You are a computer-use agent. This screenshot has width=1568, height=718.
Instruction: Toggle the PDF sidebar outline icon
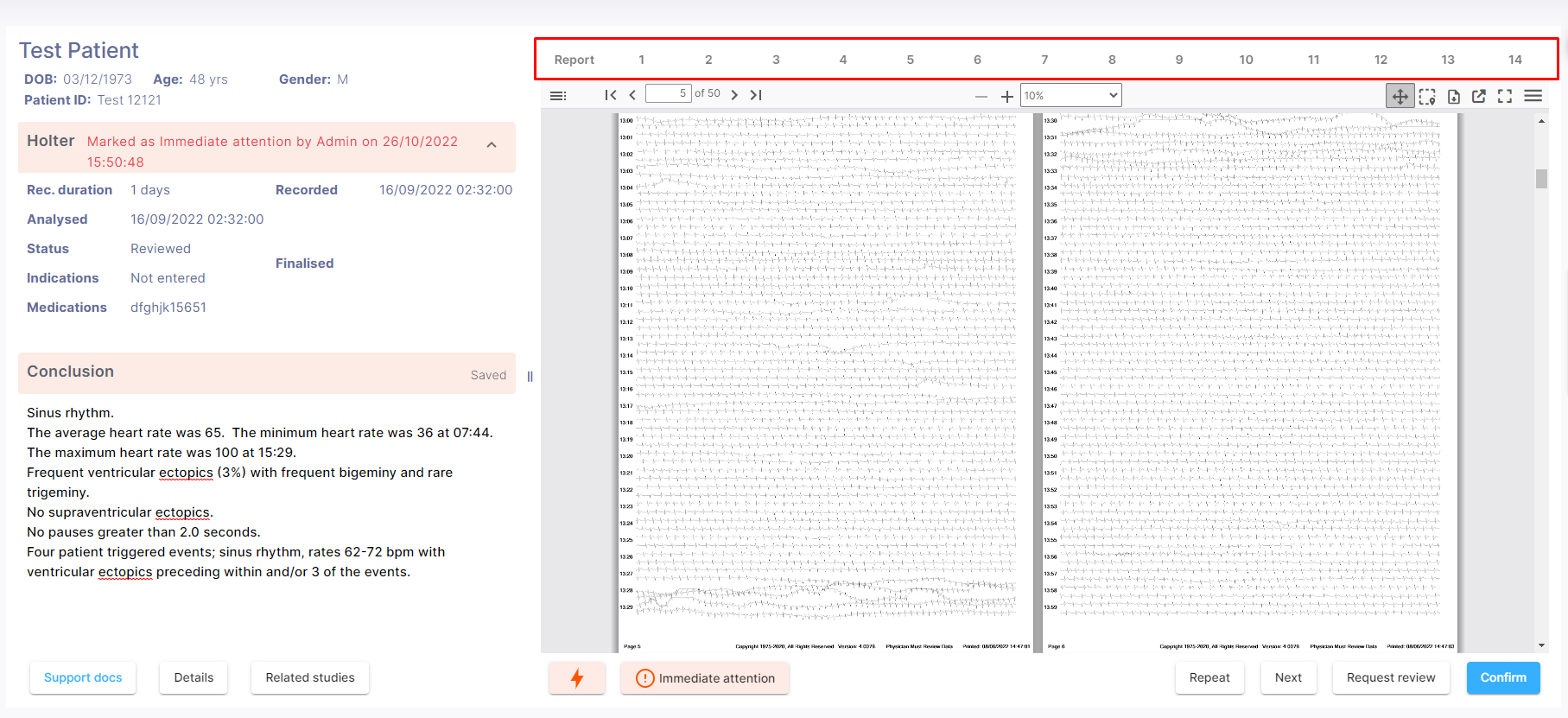pyautogui.click(x=558, y=96)
